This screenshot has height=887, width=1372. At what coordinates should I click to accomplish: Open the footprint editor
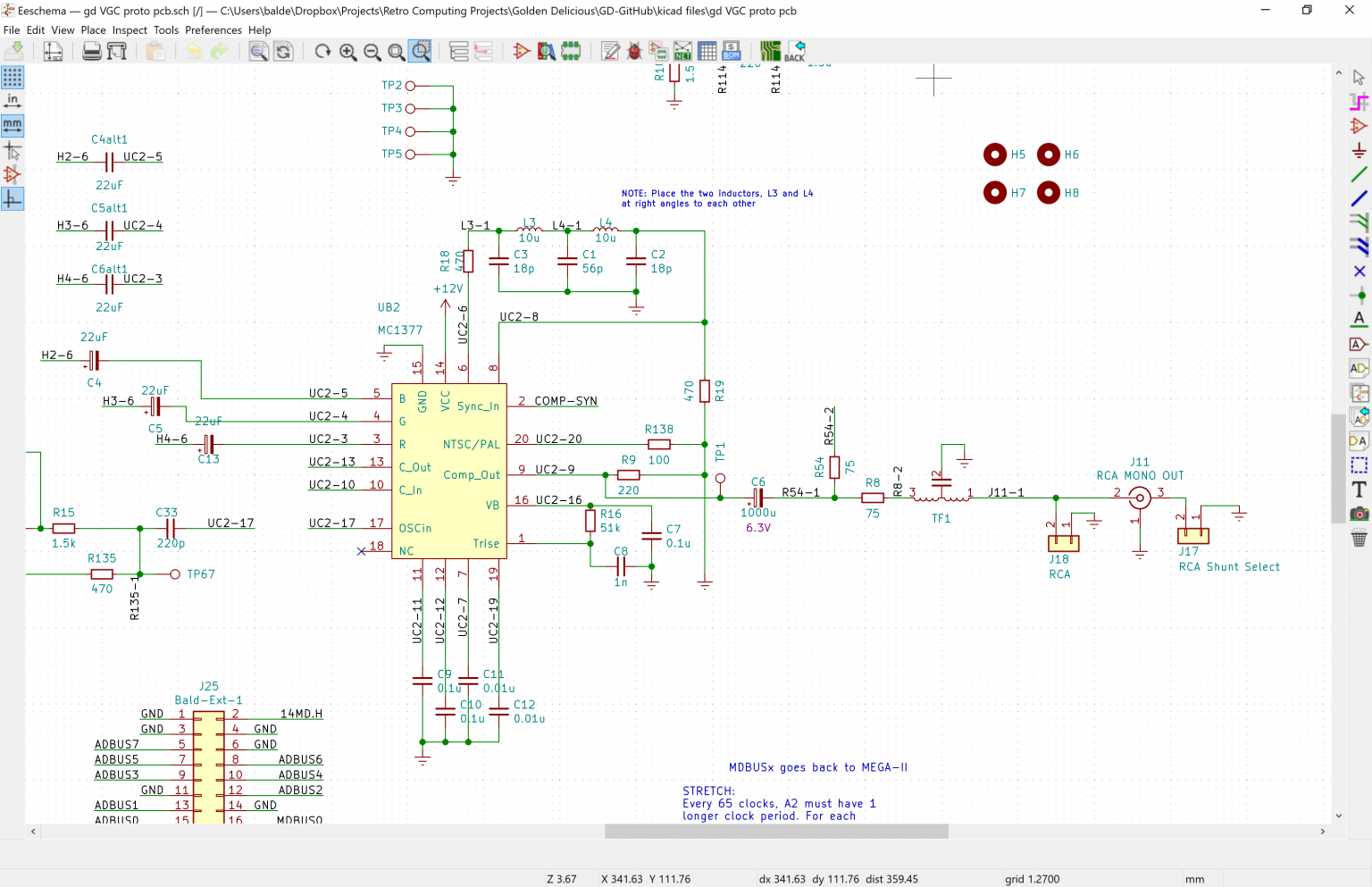(x=571, y=52)
